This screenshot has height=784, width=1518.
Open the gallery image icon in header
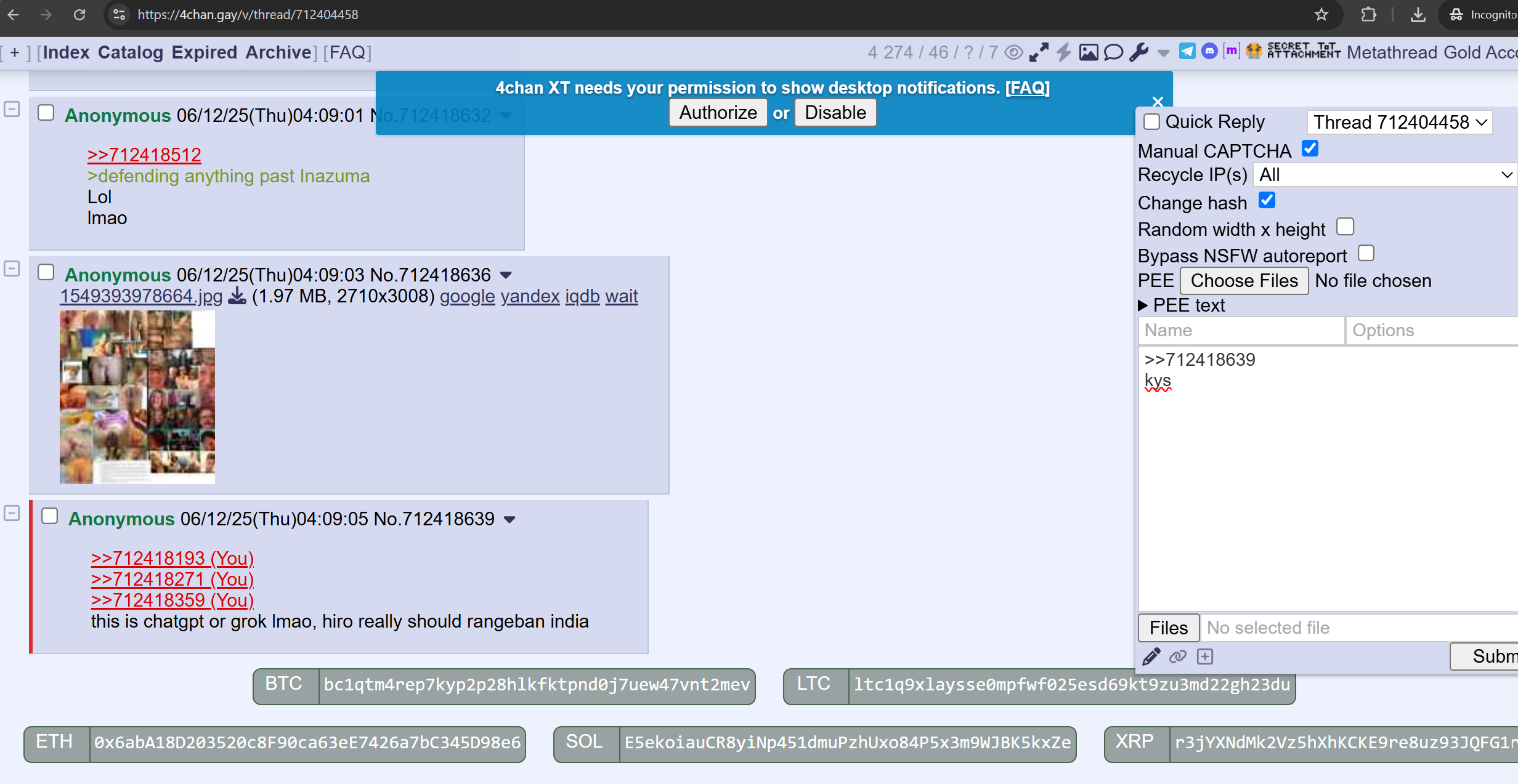click(x=1089, y=52)
